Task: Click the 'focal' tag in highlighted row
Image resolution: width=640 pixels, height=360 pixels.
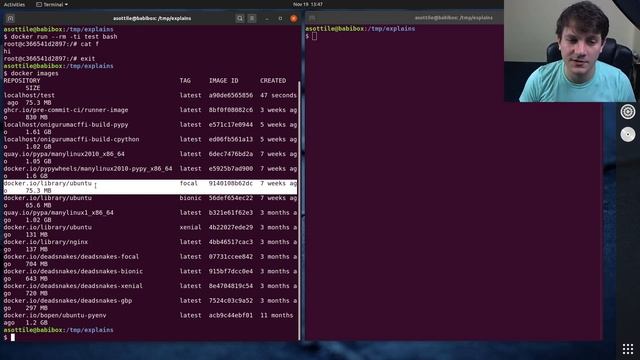Action: click(x=189, y=184)
